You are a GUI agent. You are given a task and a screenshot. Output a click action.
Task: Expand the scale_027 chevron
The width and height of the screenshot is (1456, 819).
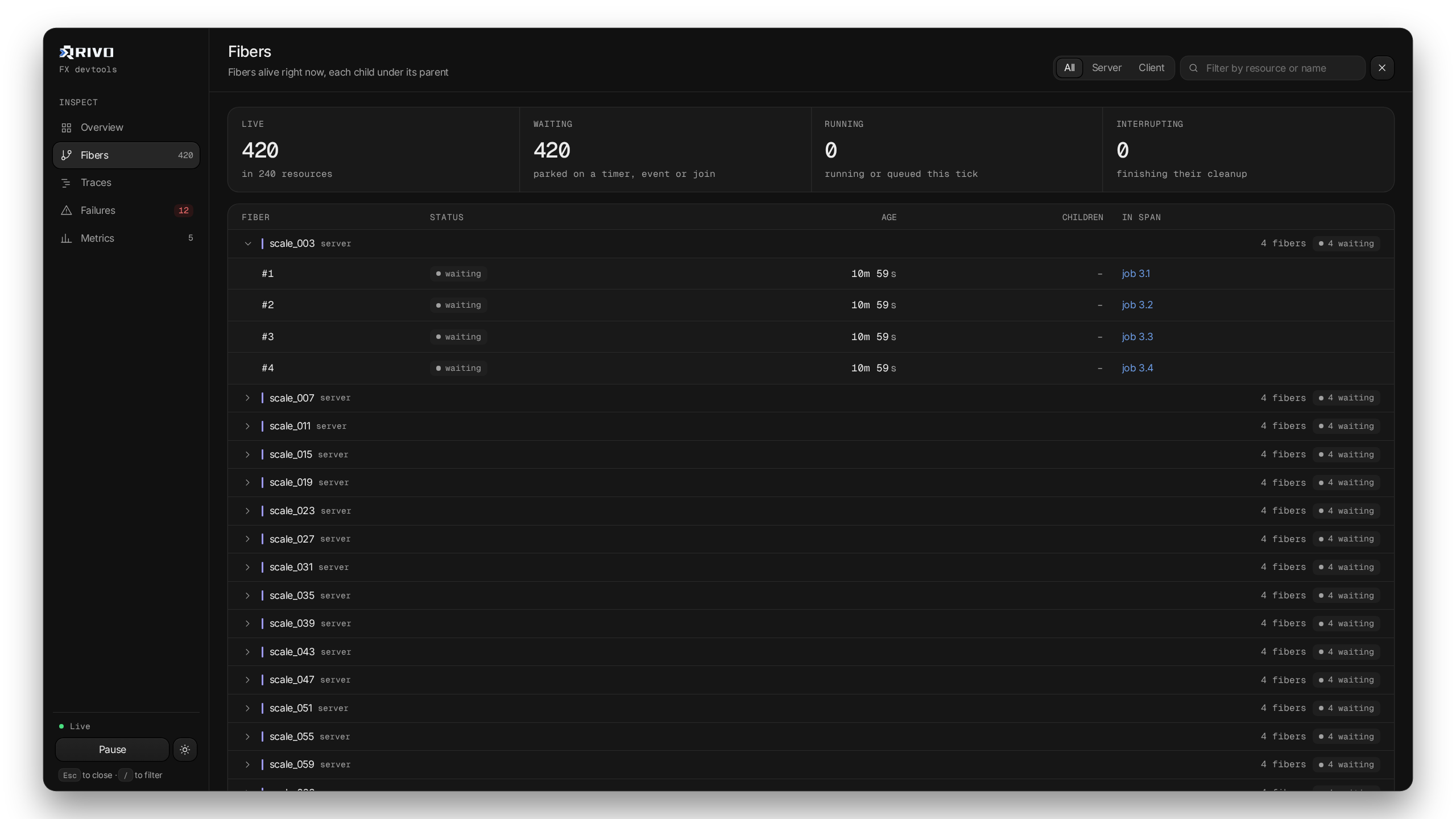coord(248,539)
